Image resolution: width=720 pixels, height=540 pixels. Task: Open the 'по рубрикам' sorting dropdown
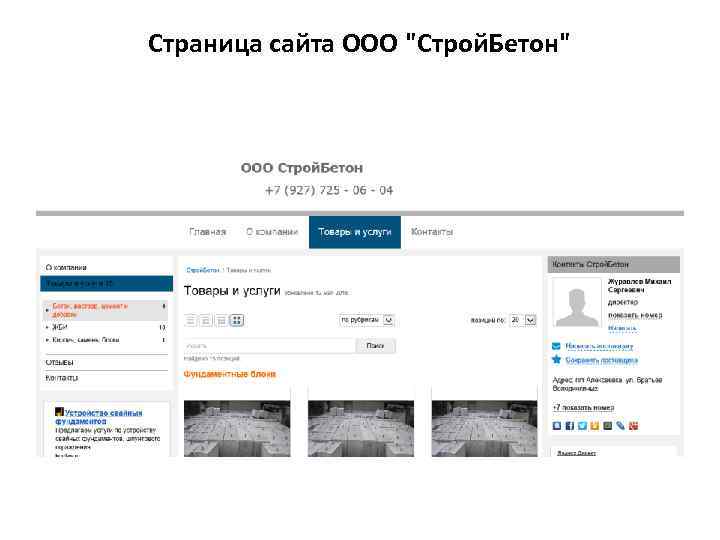(x=366, y=320)
